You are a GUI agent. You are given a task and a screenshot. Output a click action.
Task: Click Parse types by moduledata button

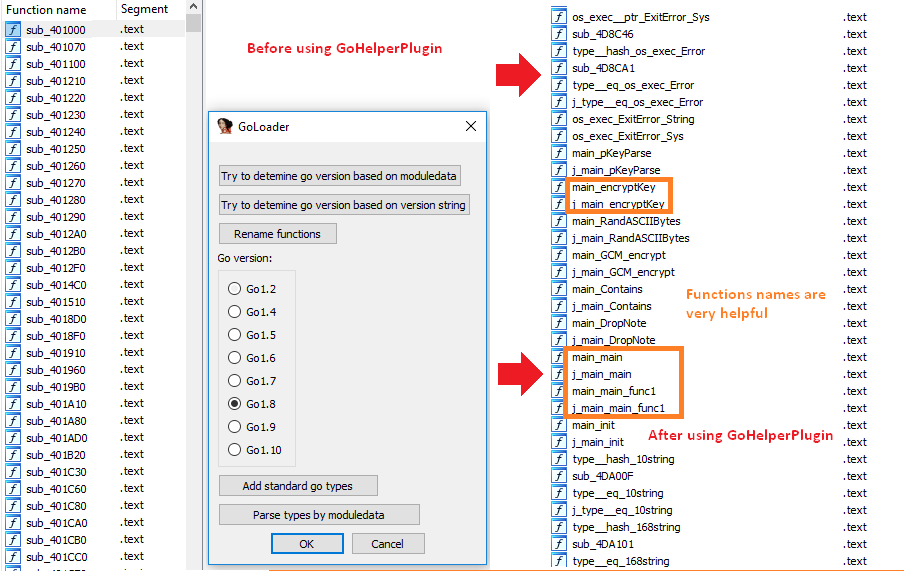pos(319,514)
